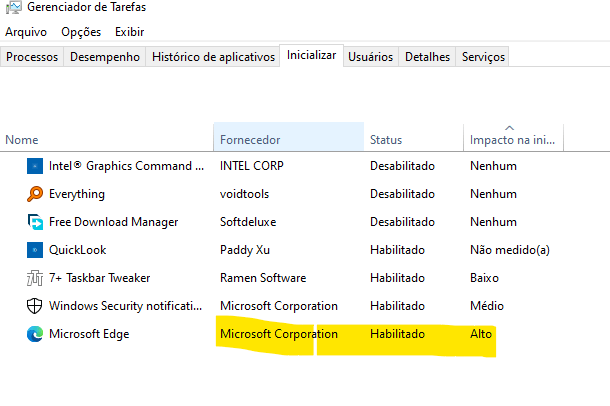Click the Intel Graphics Command icon
Screen dimensions: 610x406
click(x=35, y=166)
